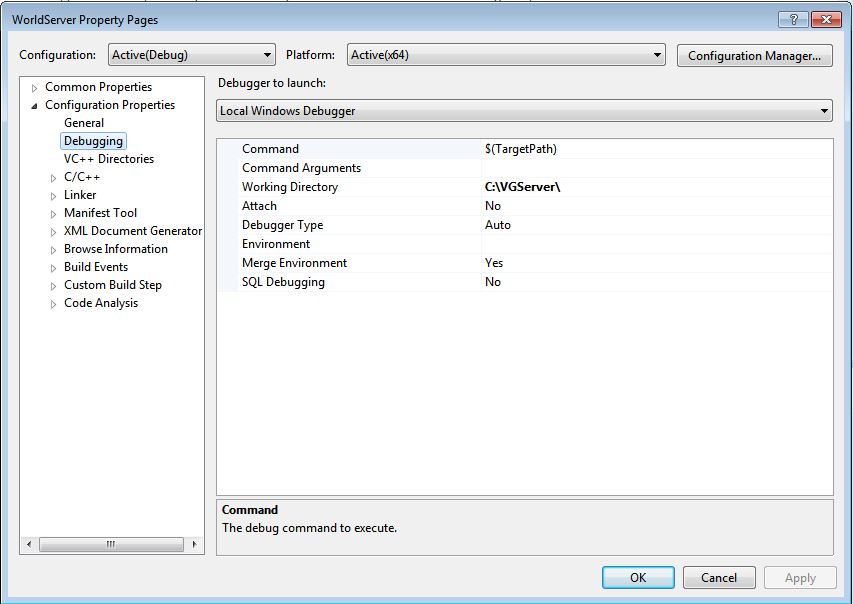Expand the Manifest Tool node
The width and height of the screenshot is (853, 604).
tap(54, 214)
